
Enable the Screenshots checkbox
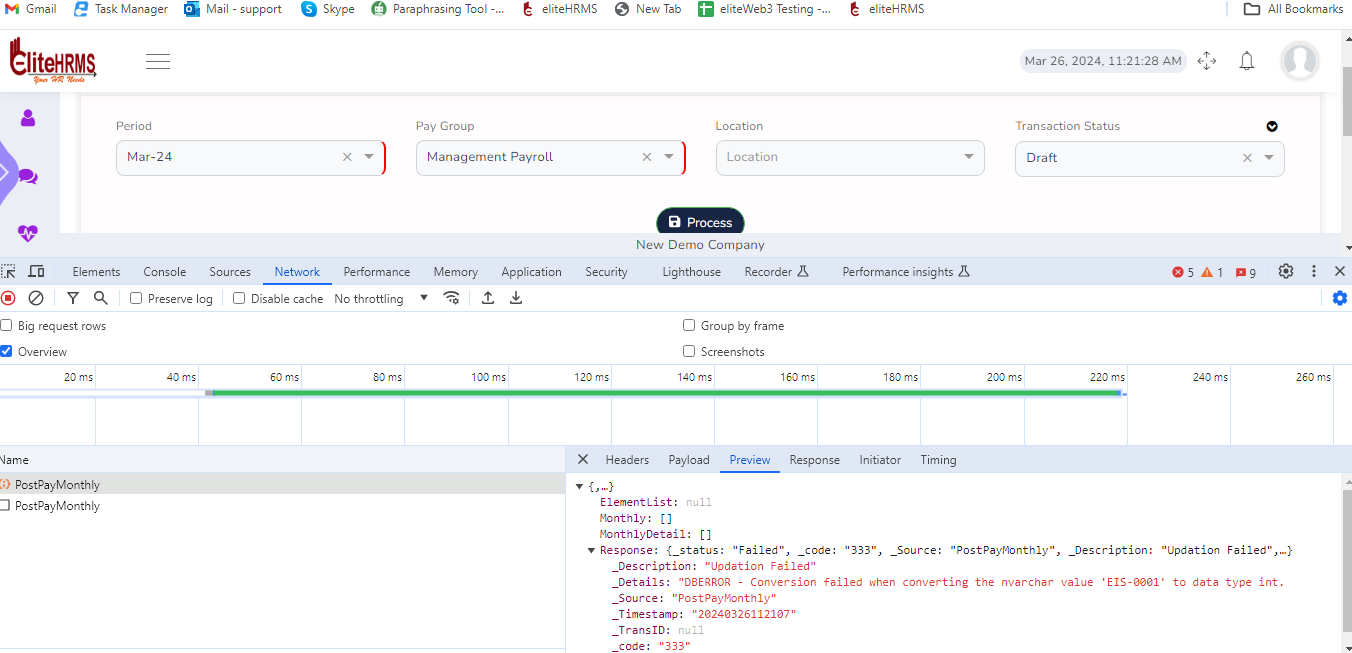click(x=689, y=351)
